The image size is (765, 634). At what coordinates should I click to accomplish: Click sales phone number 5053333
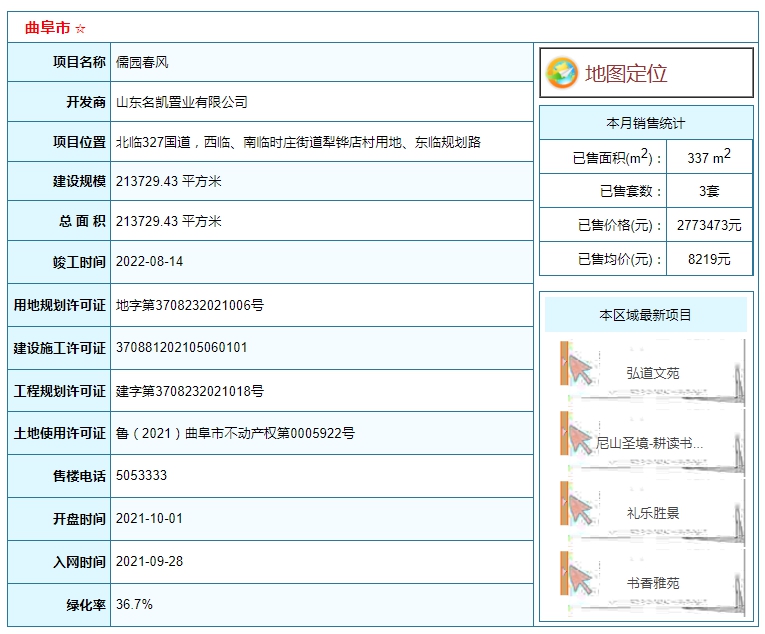(x=141, y=475)
